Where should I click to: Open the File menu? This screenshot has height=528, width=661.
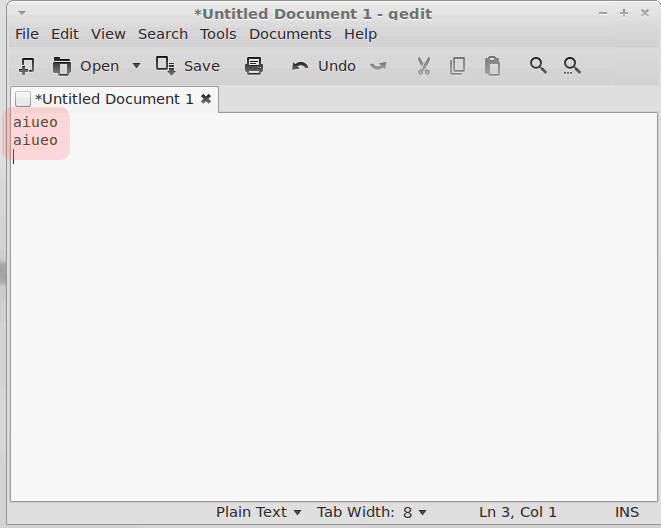tap(27, 34)
